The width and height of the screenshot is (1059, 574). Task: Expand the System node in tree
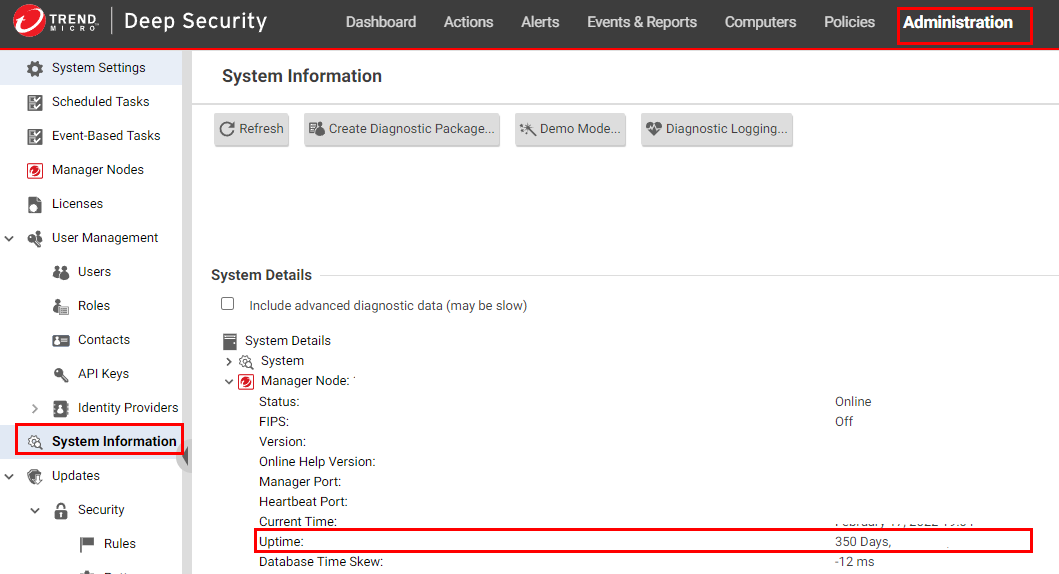(x=229, y=362)
